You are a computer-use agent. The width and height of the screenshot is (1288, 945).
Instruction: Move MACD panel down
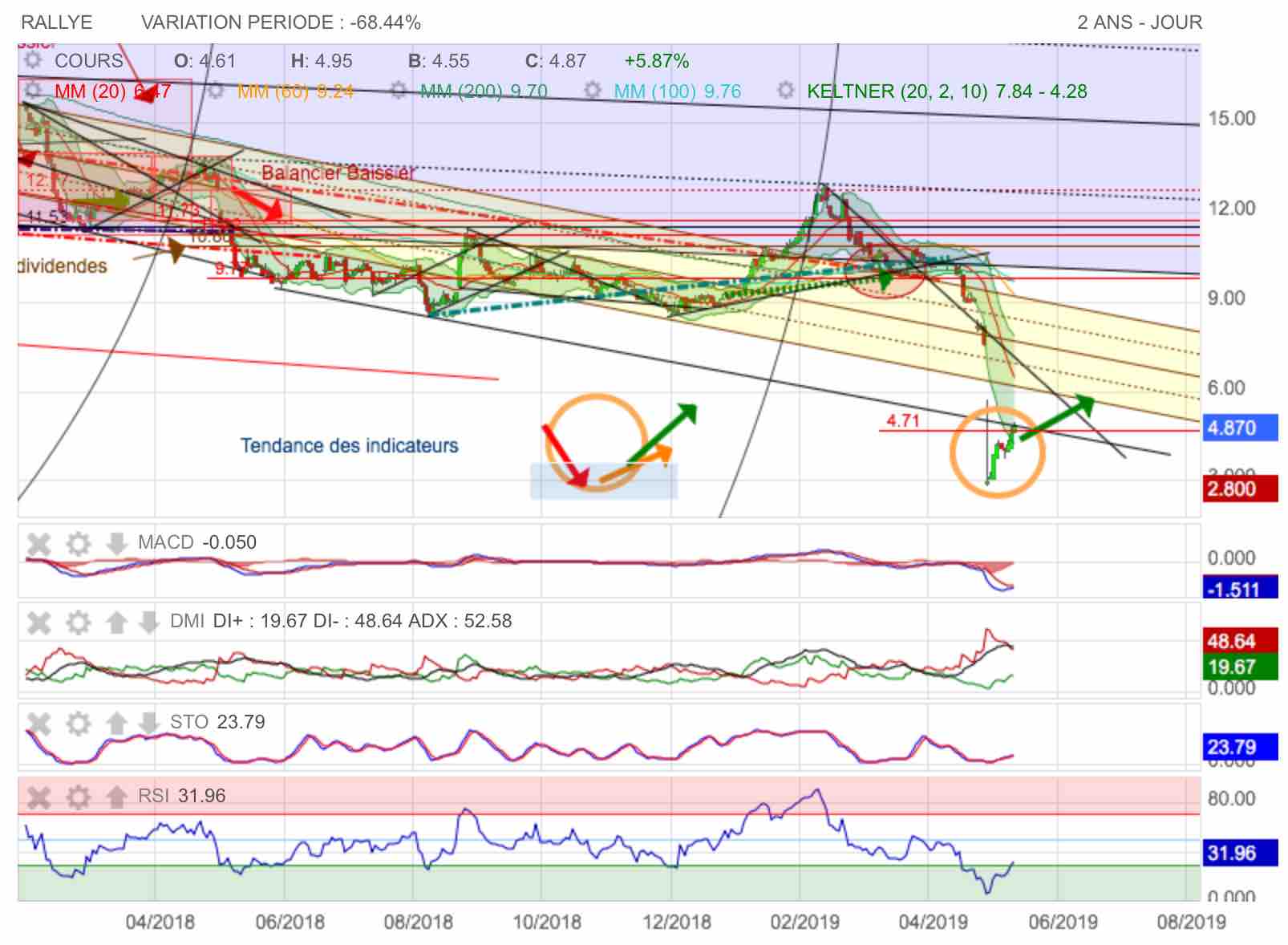[x=116, y=544]
